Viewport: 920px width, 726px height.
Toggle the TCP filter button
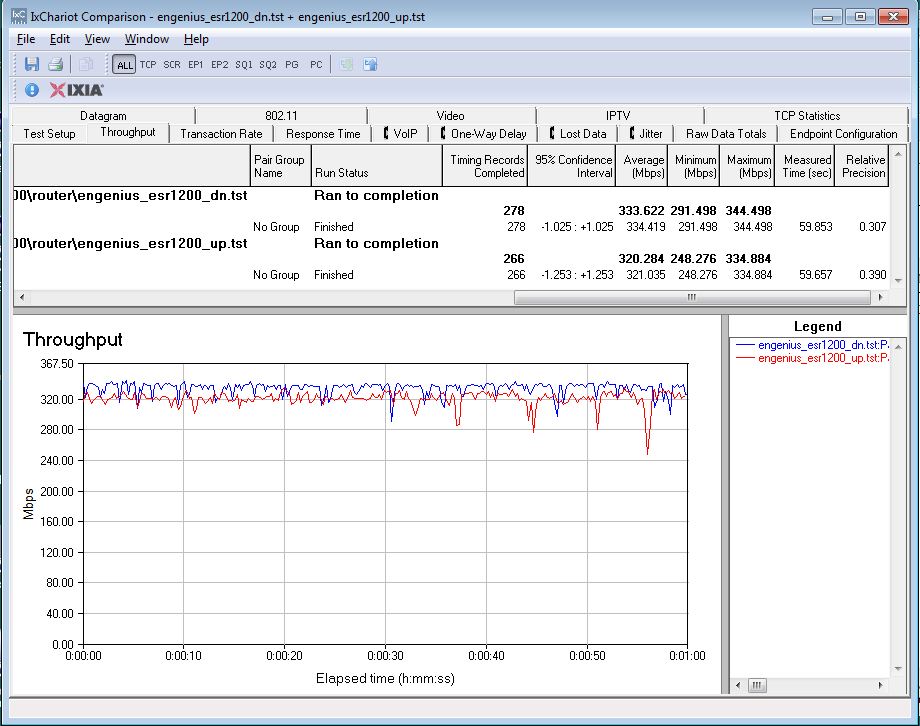click(148, 65)
